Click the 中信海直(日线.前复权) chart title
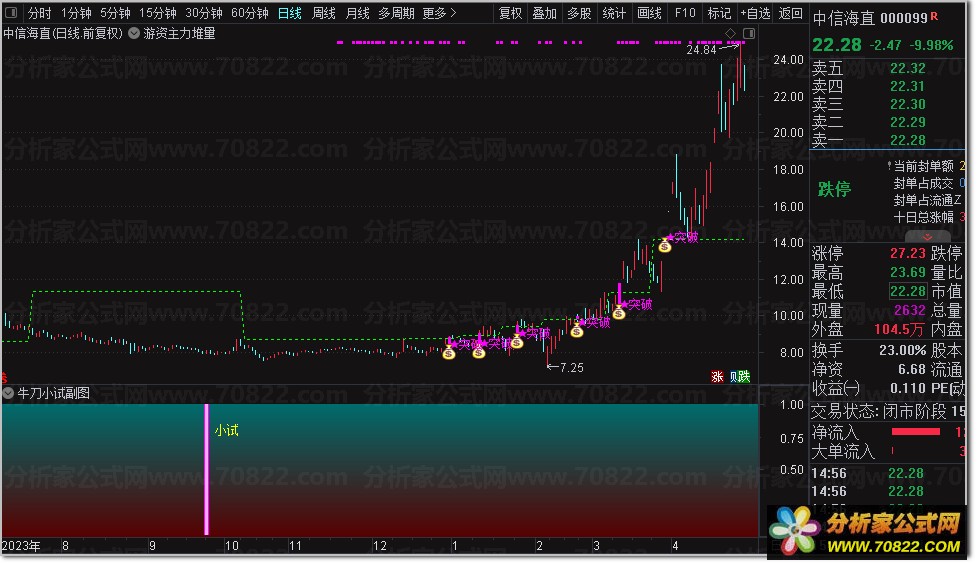Screen dimensions: 977x563 click(63, 33)
